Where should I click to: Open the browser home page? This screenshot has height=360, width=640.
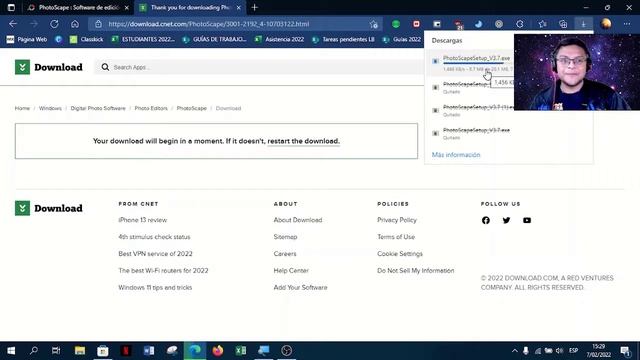click(75, 24)
